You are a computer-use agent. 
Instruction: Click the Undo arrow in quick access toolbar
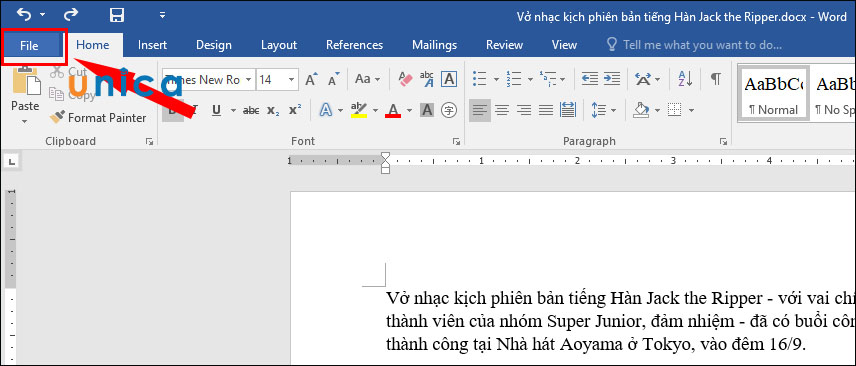pyautogui.click(x=23, y=14)
